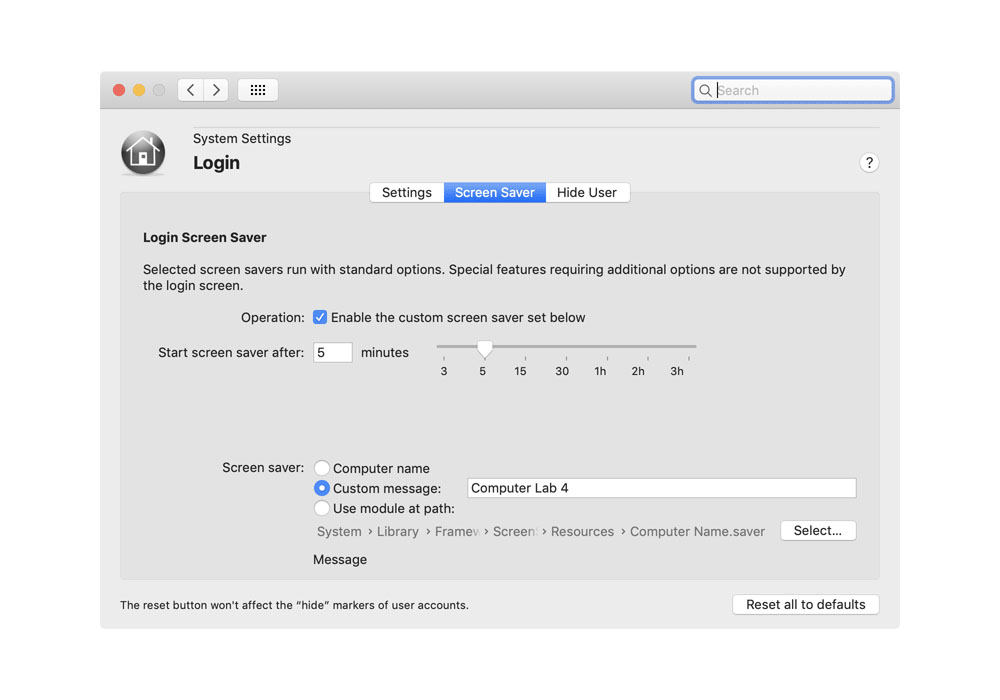Choose Use module at path radio option

(321, 509)
